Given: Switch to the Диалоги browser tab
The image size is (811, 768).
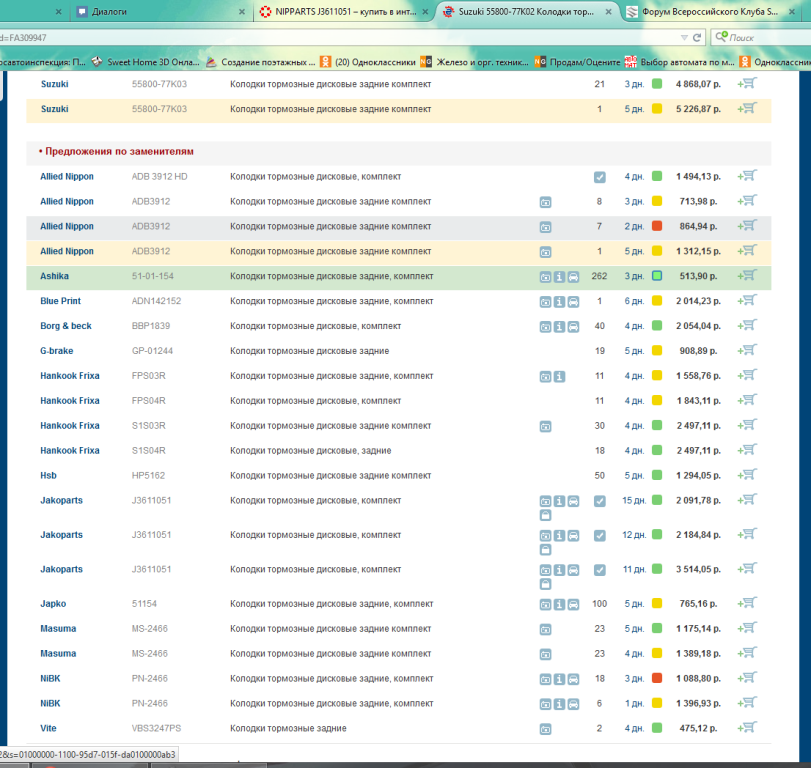Looking at the screenshot, I should click(x=160, y=11).
